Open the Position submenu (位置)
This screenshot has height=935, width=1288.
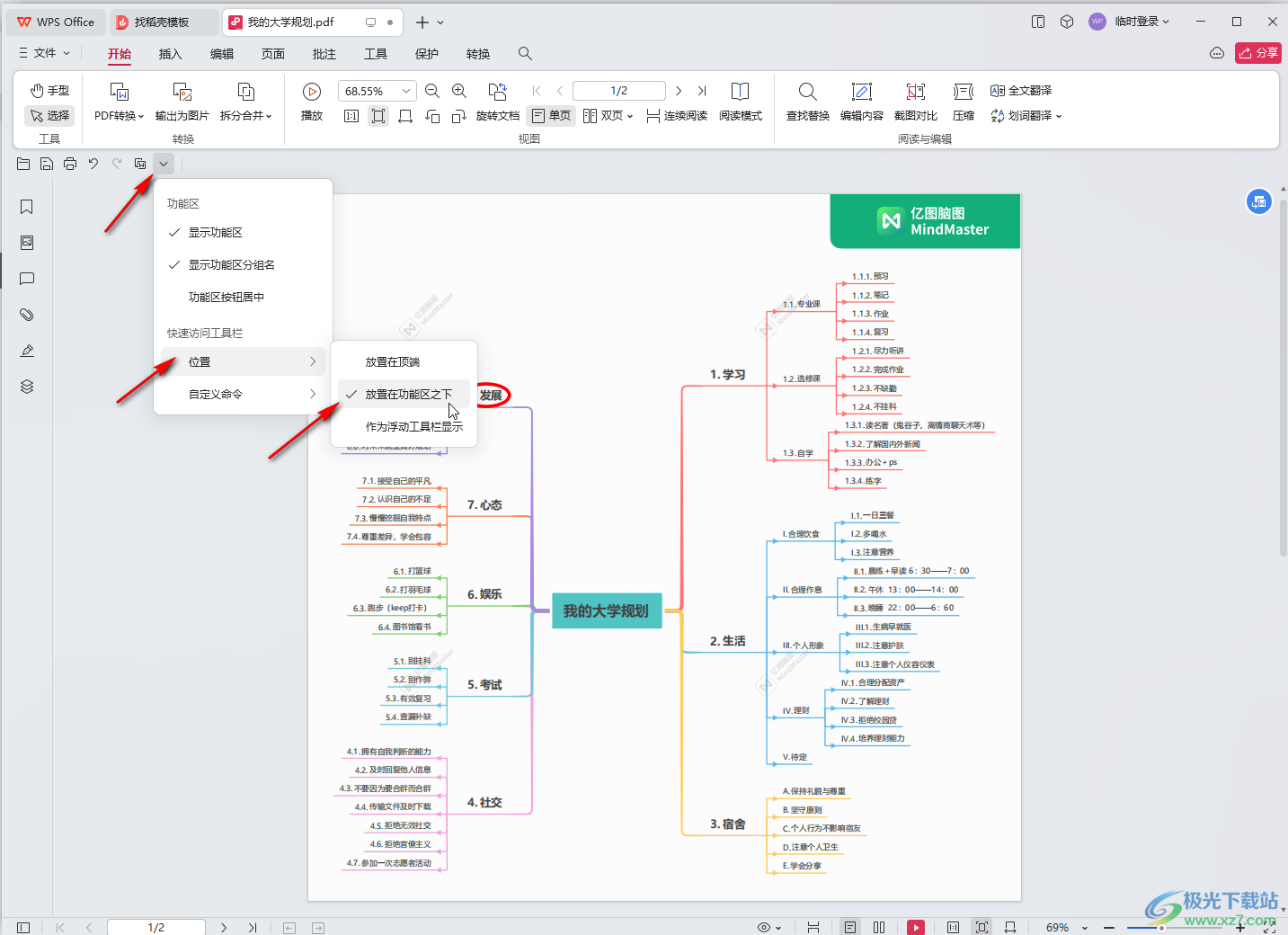point(243,361)
